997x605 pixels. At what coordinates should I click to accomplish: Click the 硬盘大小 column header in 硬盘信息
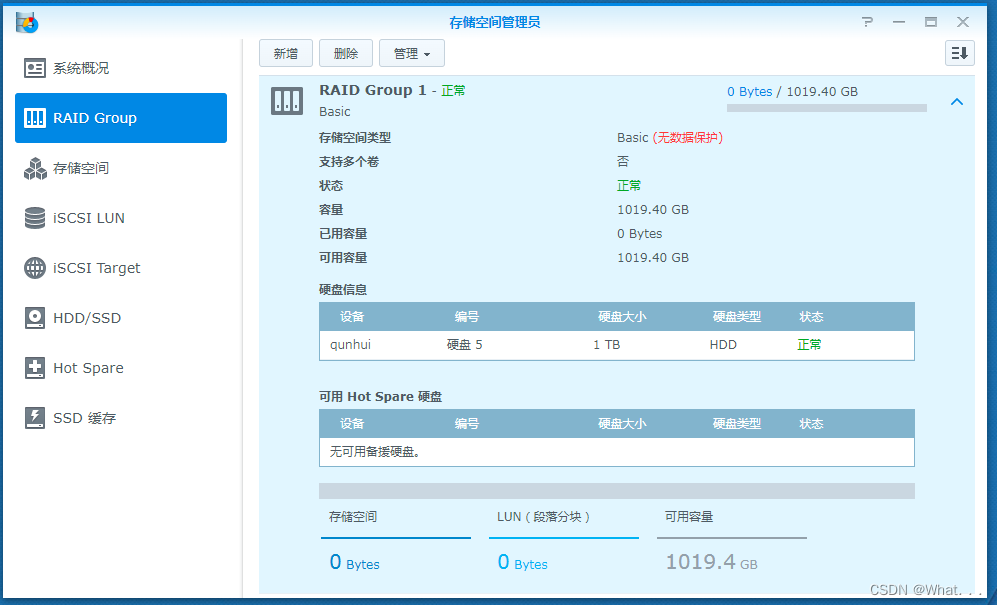pyautogui.click(x=622, y=317)
